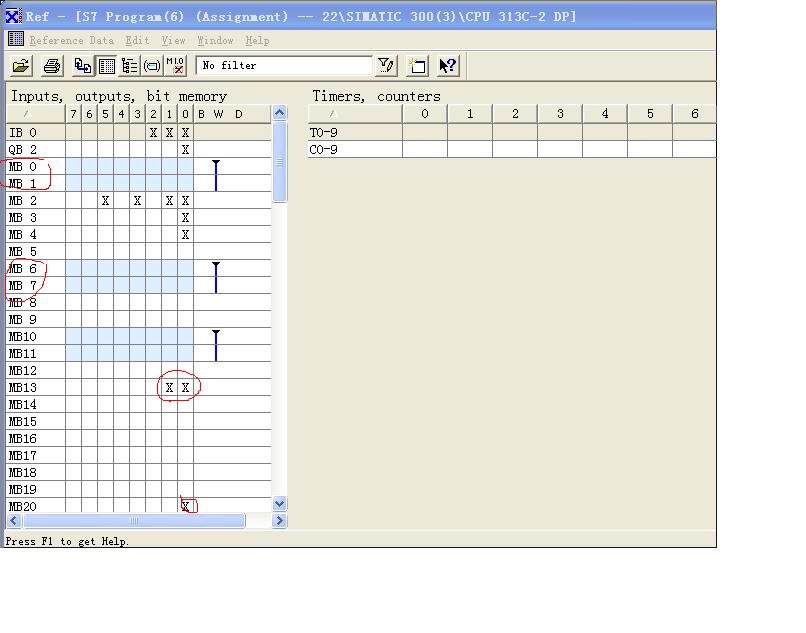Viewport: 806px width, 633px height.
Task: Select the MB16 row label
Action: coord(23,438)
